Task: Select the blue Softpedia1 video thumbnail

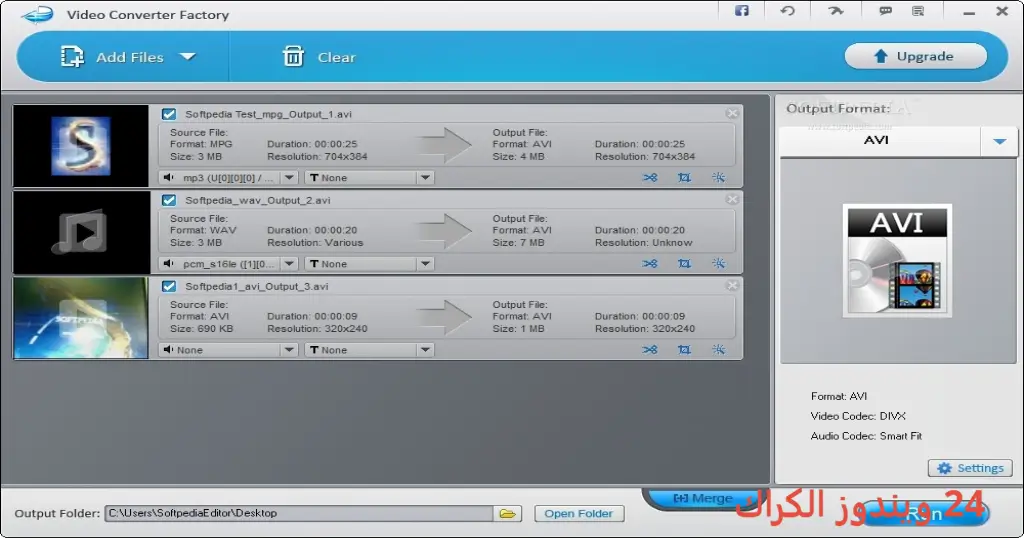Action: [81, 318]
